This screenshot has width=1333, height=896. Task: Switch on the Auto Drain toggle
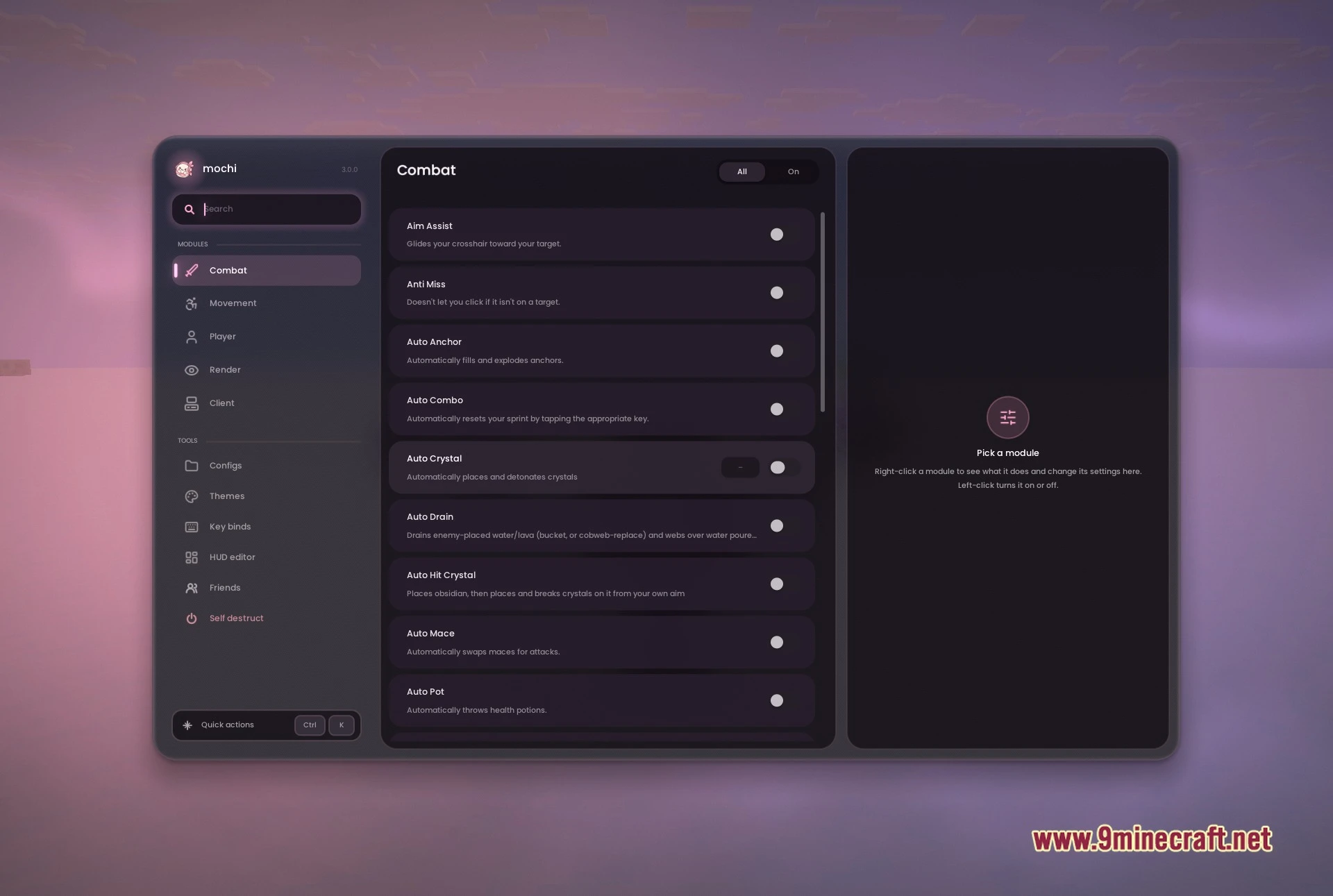(784, 526)
